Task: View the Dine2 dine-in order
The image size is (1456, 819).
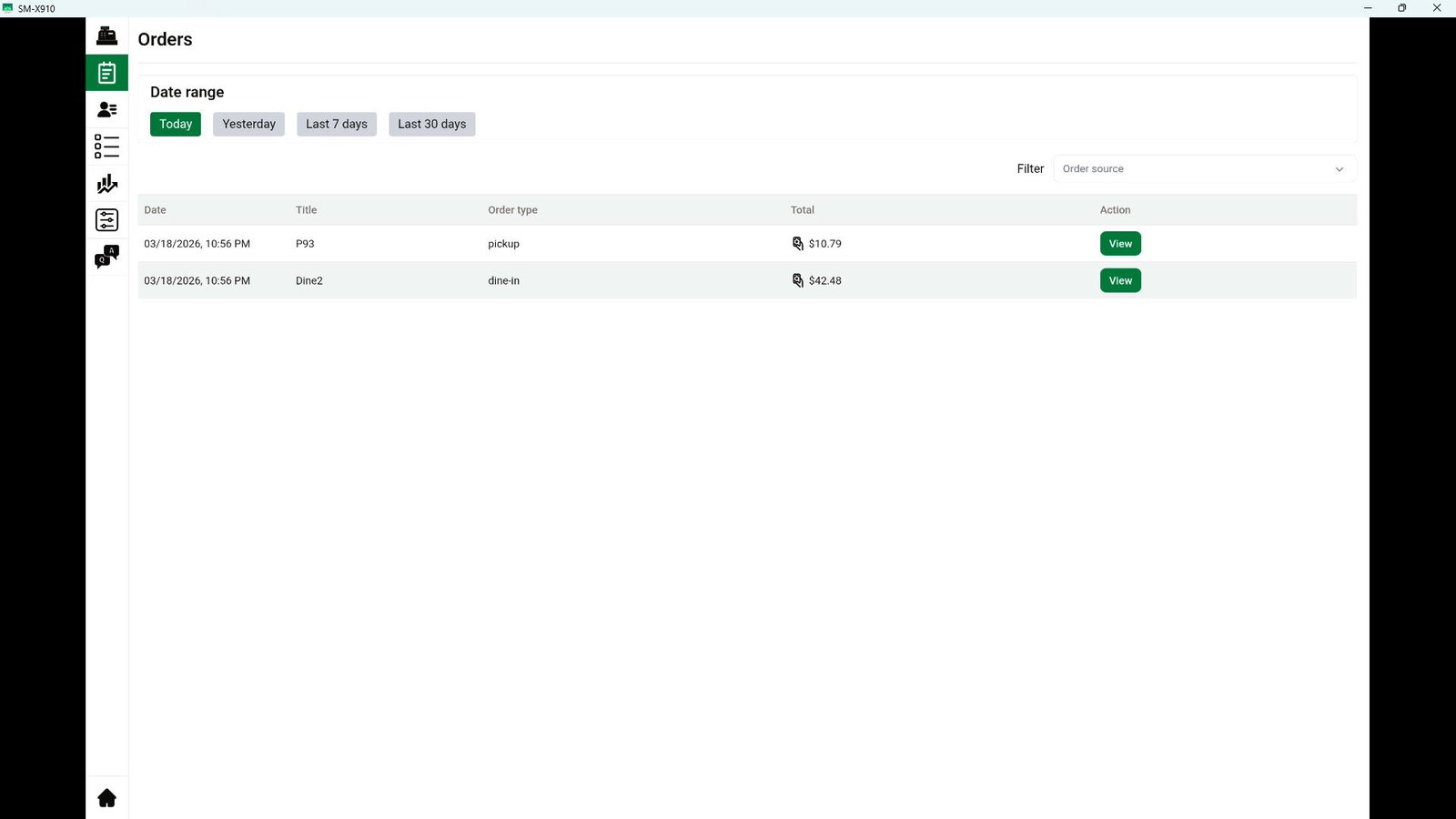Action: (1120, 280)
